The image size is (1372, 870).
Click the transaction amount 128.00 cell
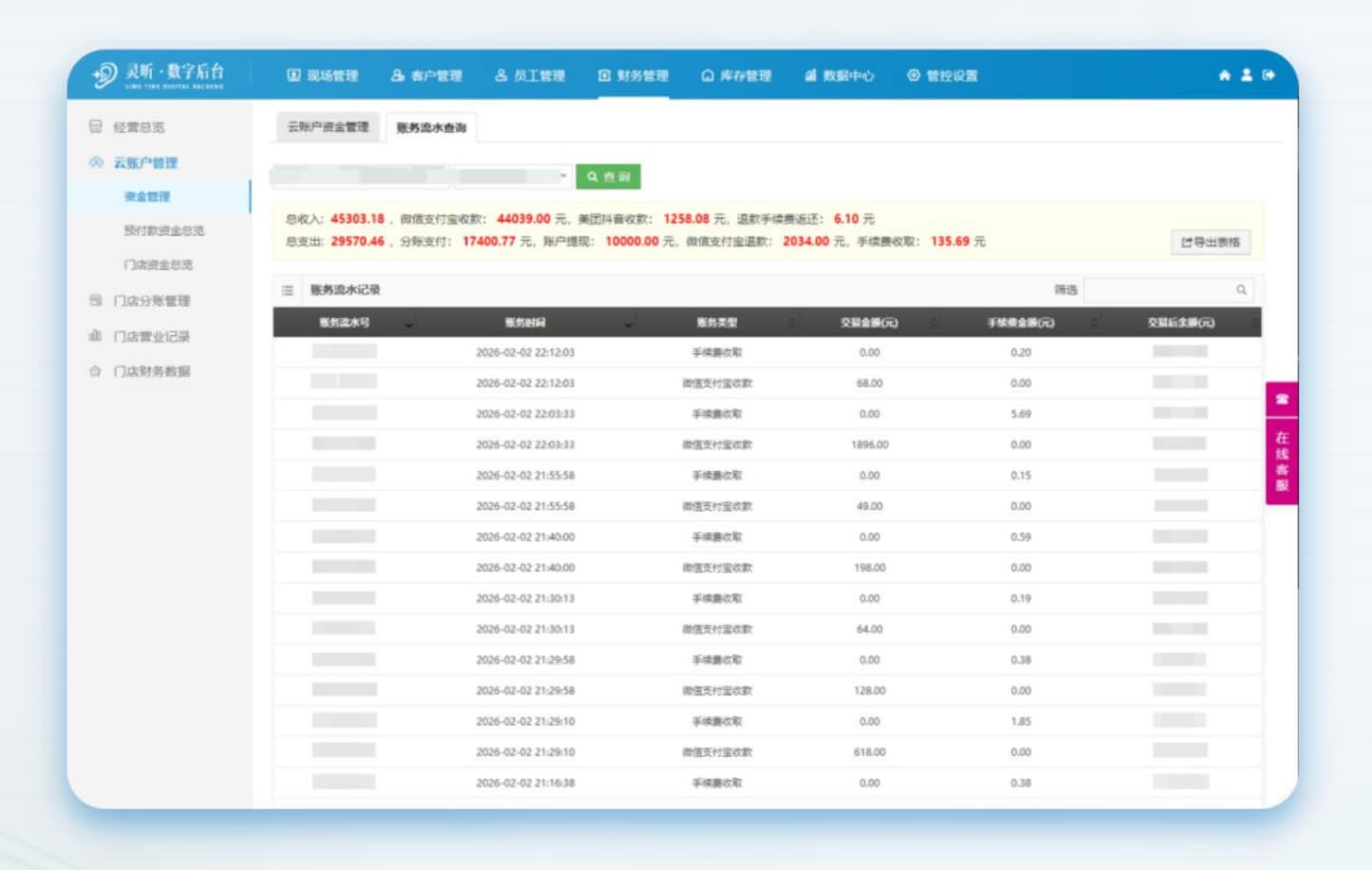pyautogui.click(x=869, y=690)
